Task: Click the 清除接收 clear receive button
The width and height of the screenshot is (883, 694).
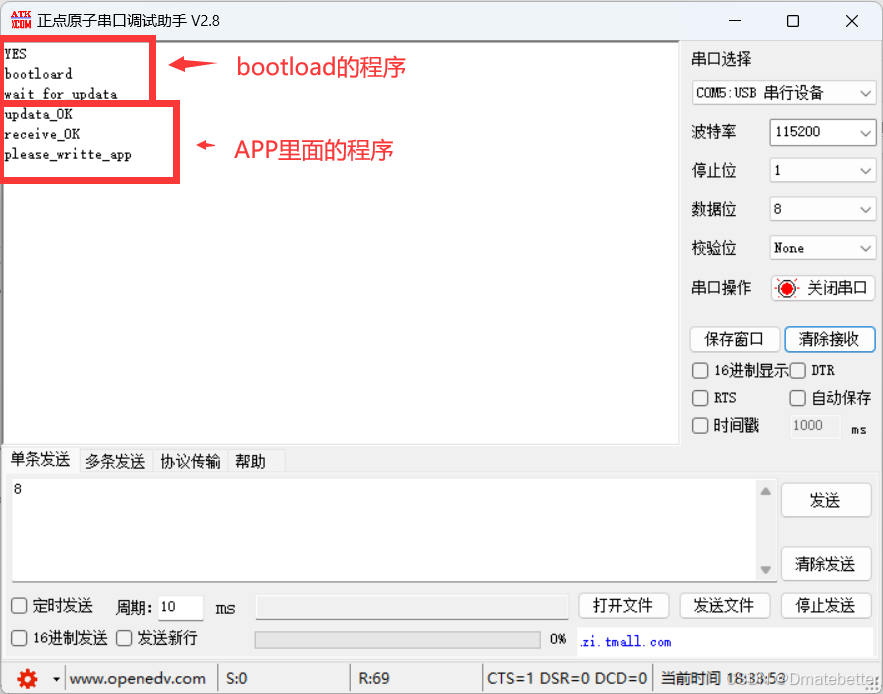Action: 830,339
